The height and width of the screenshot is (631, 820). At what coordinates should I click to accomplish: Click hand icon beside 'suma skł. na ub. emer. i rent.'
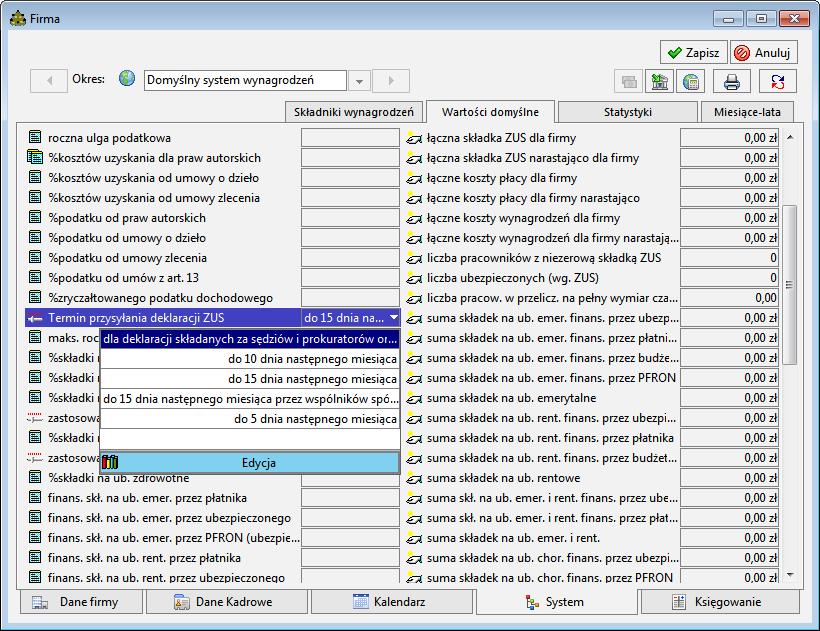tap(414, 538)
